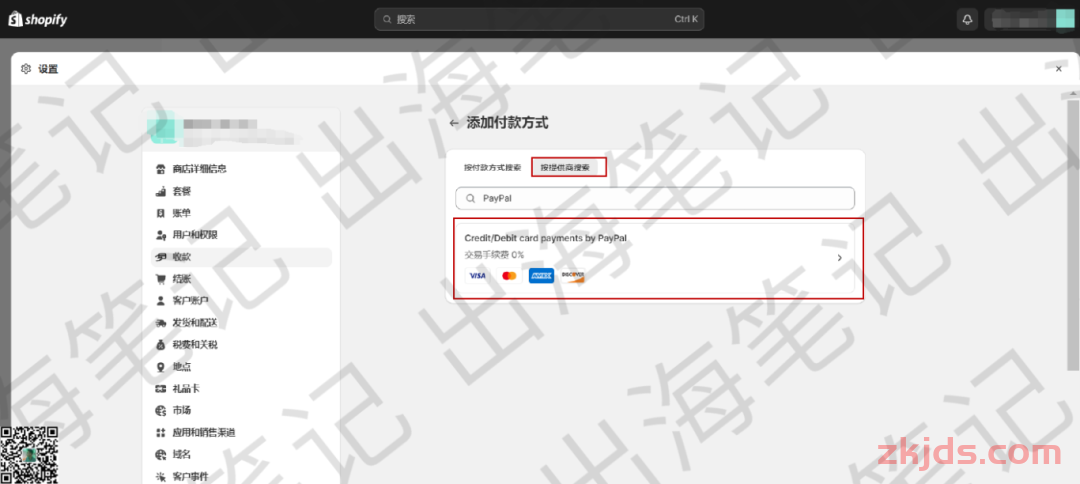Go back with the arrow beside 添加付款方式
This screenshot has width=1080, height=484.
tap(453, 123)
